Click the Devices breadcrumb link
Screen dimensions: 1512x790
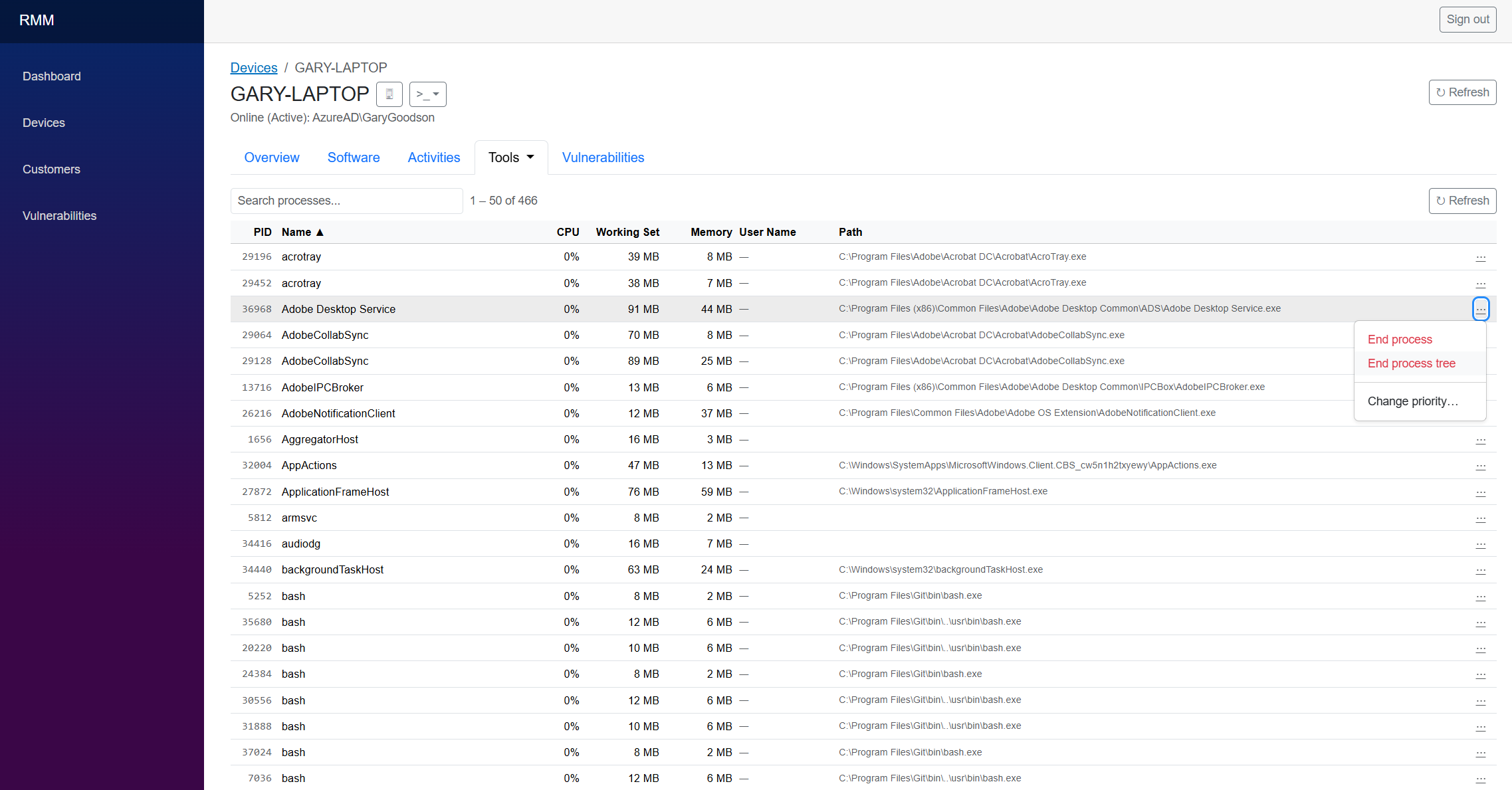click(254, 68)
